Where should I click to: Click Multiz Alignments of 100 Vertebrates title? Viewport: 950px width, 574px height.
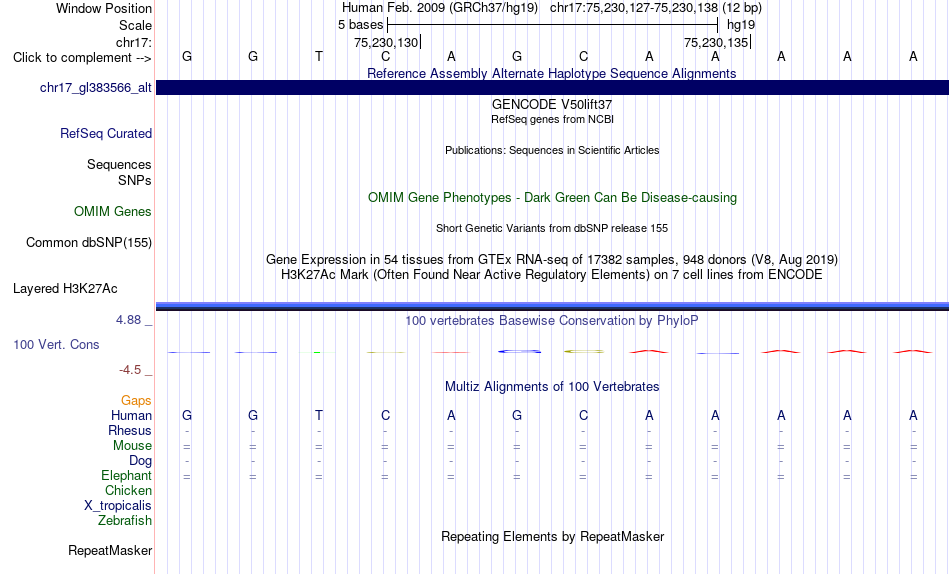(x=552, y=387)
